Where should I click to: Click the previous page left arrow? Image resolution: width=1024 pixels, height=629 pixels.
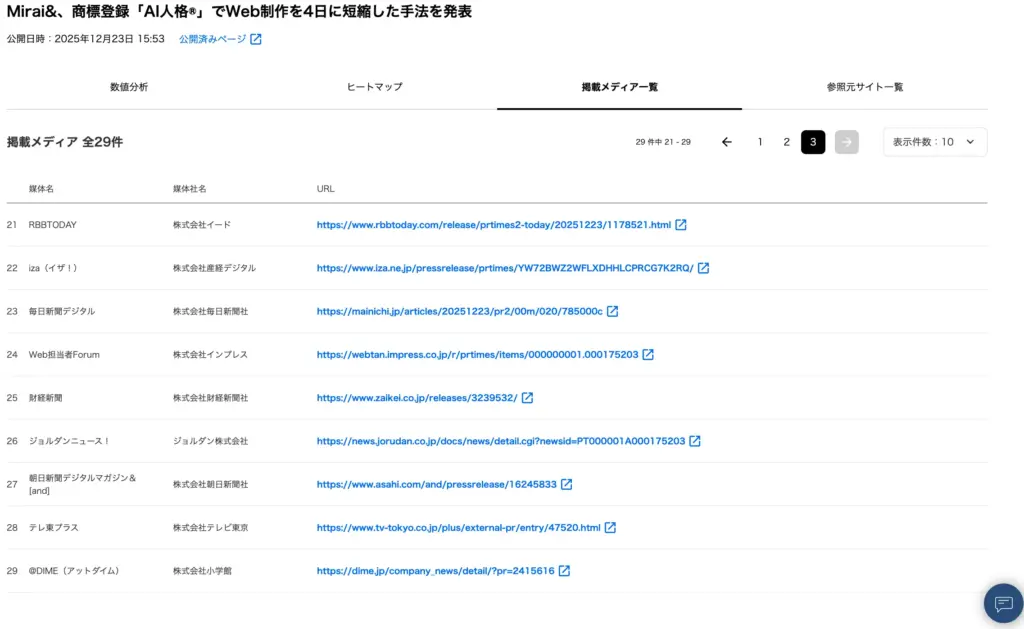pos(727,142)
